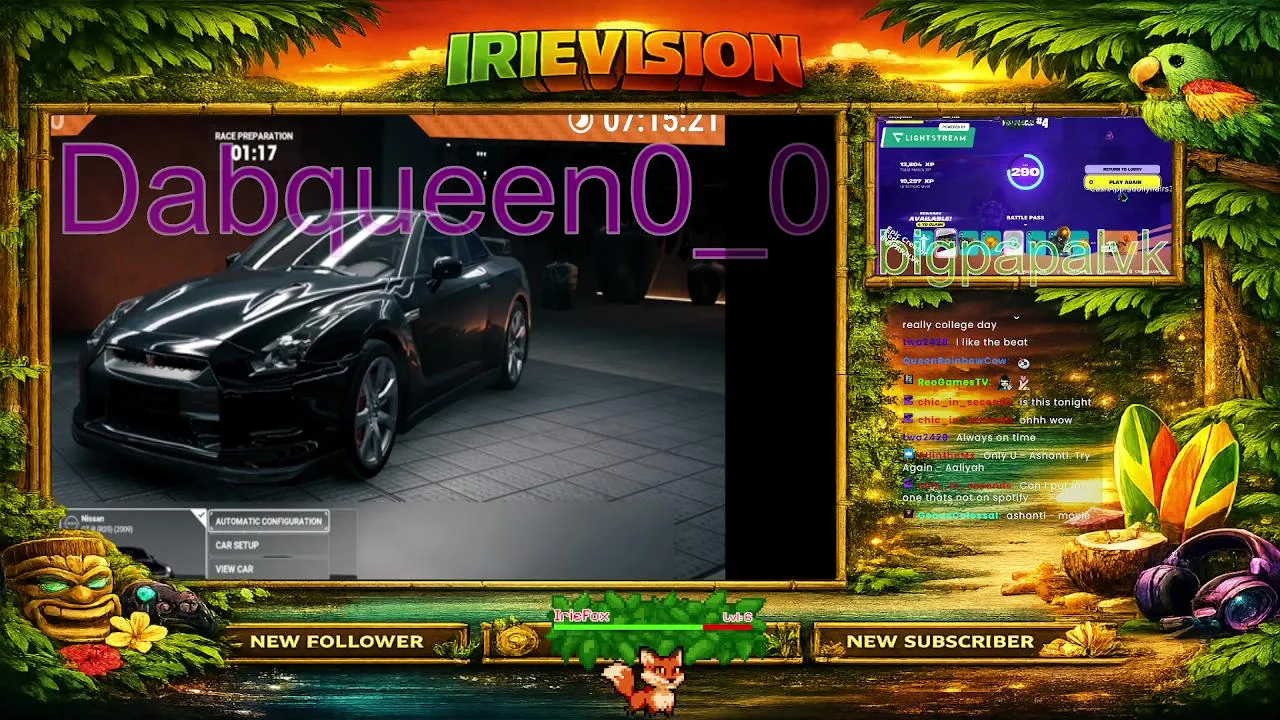Click the ReoGamesTV username in chat

(x=953, y=382)
